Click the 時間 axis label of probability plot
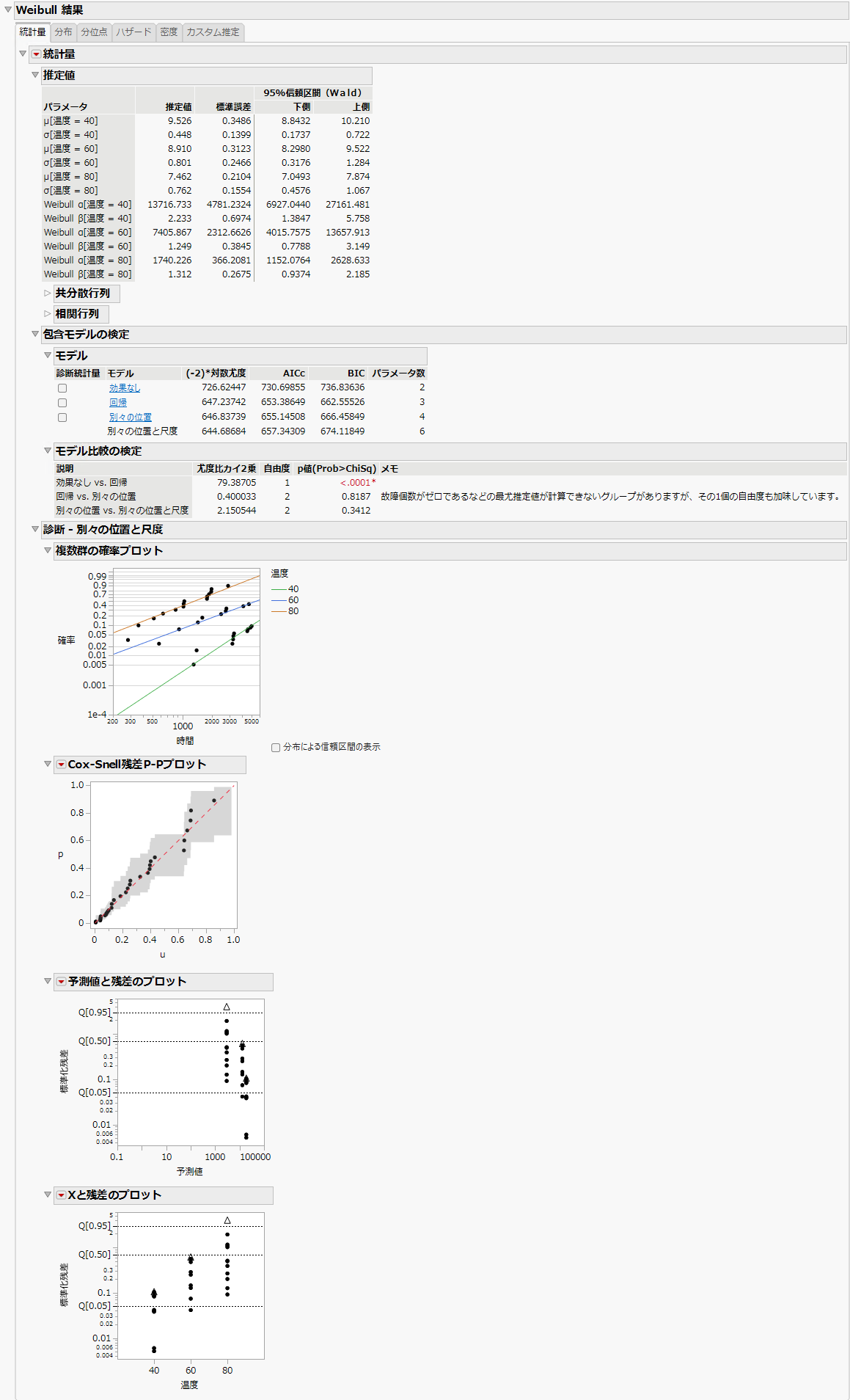850x1400 pixels. tap(185, 741)
